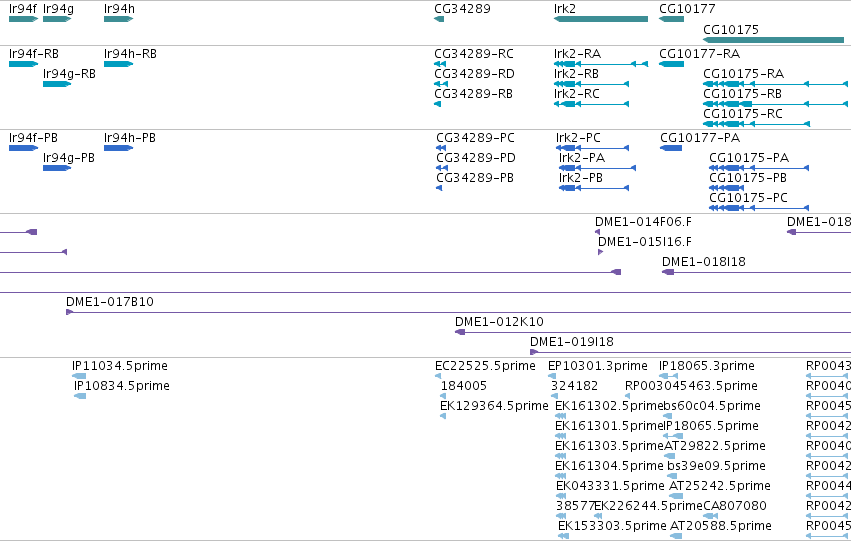Select the Ir94f gene feature
The image size is (851, 541).
[23, 19]
